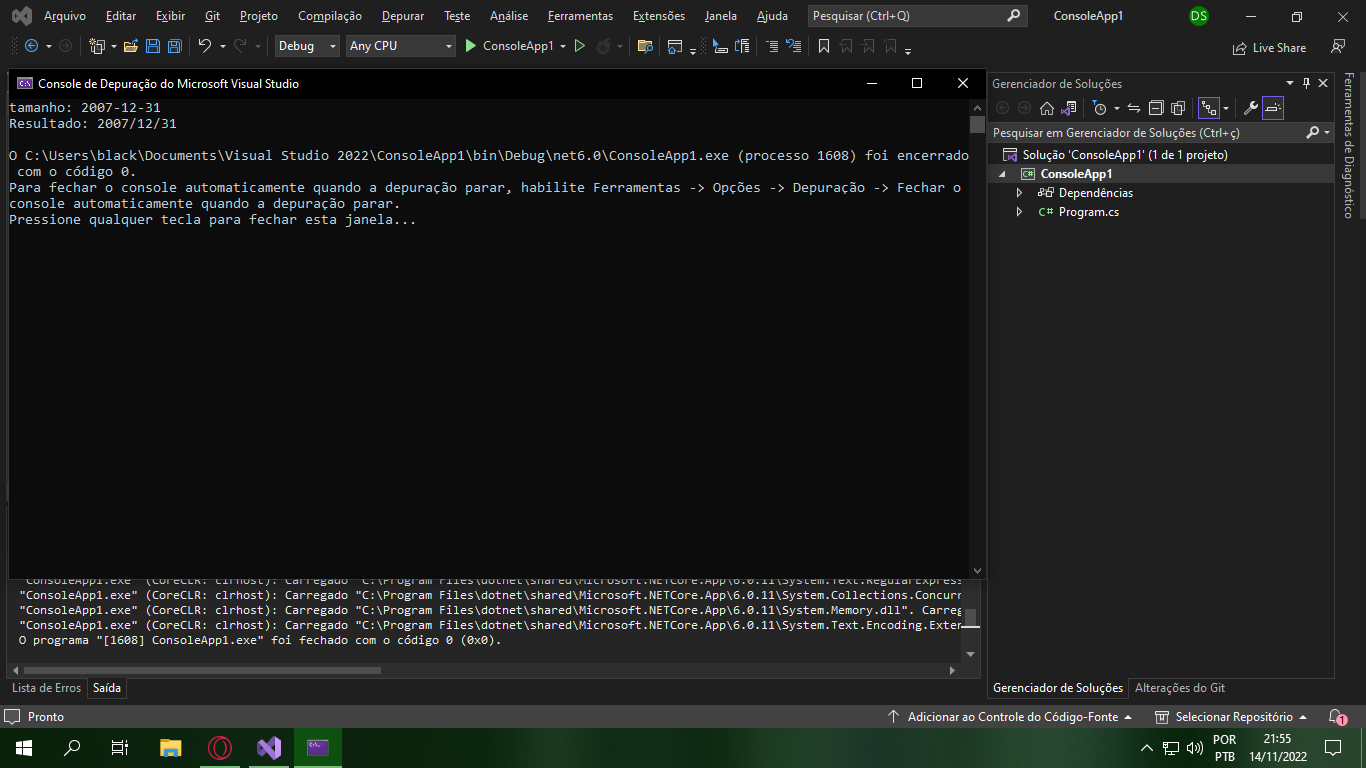The height and width of the screenshot is (768, 1366).
Task: Click the Find in Files folder-search icon
Action: point(645,46)
